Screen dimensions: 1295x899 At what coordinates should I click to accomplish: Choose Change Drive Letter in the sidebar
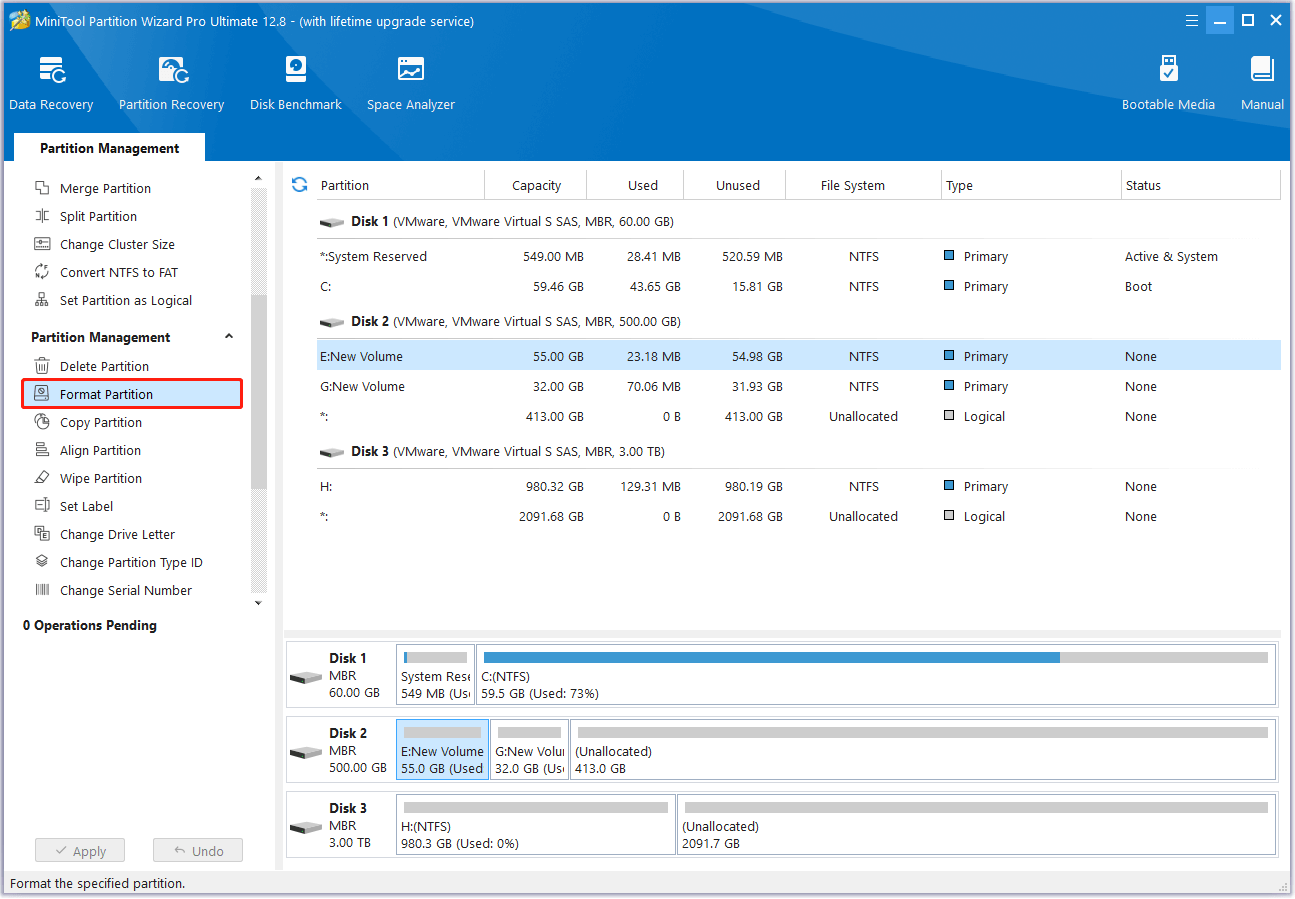(x=117, y=534)
